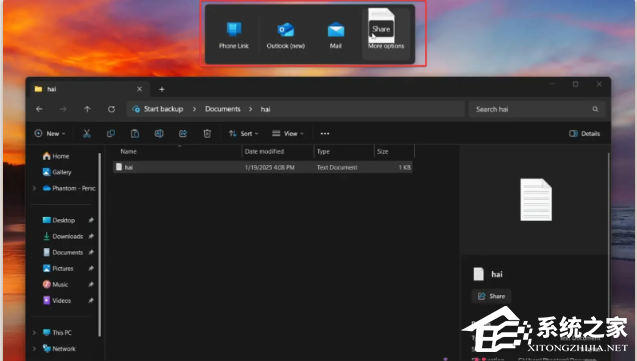Select the hai text document row
637x361 pixels.
coord(262,167)
